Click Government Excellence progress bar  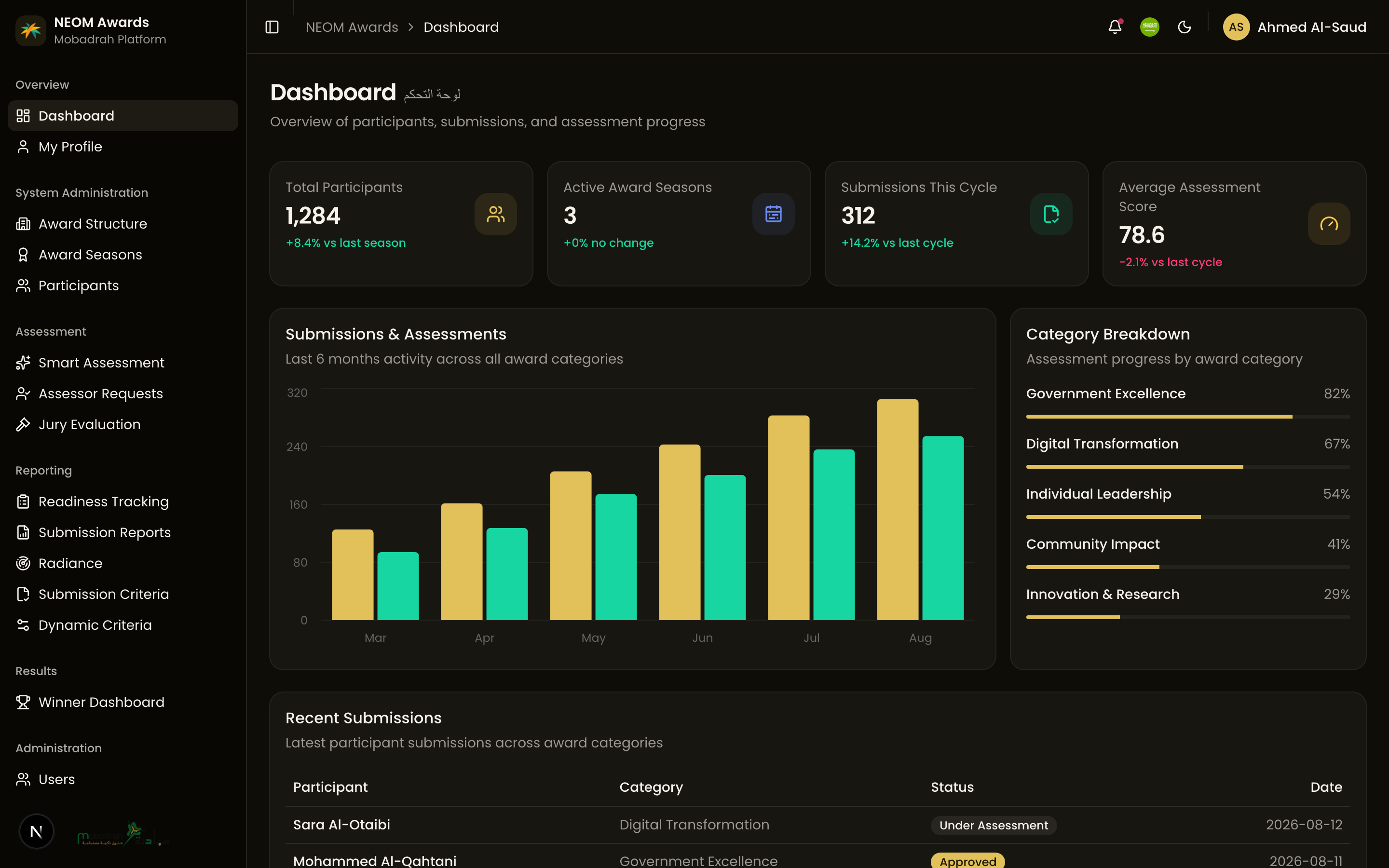(1187, 417)
